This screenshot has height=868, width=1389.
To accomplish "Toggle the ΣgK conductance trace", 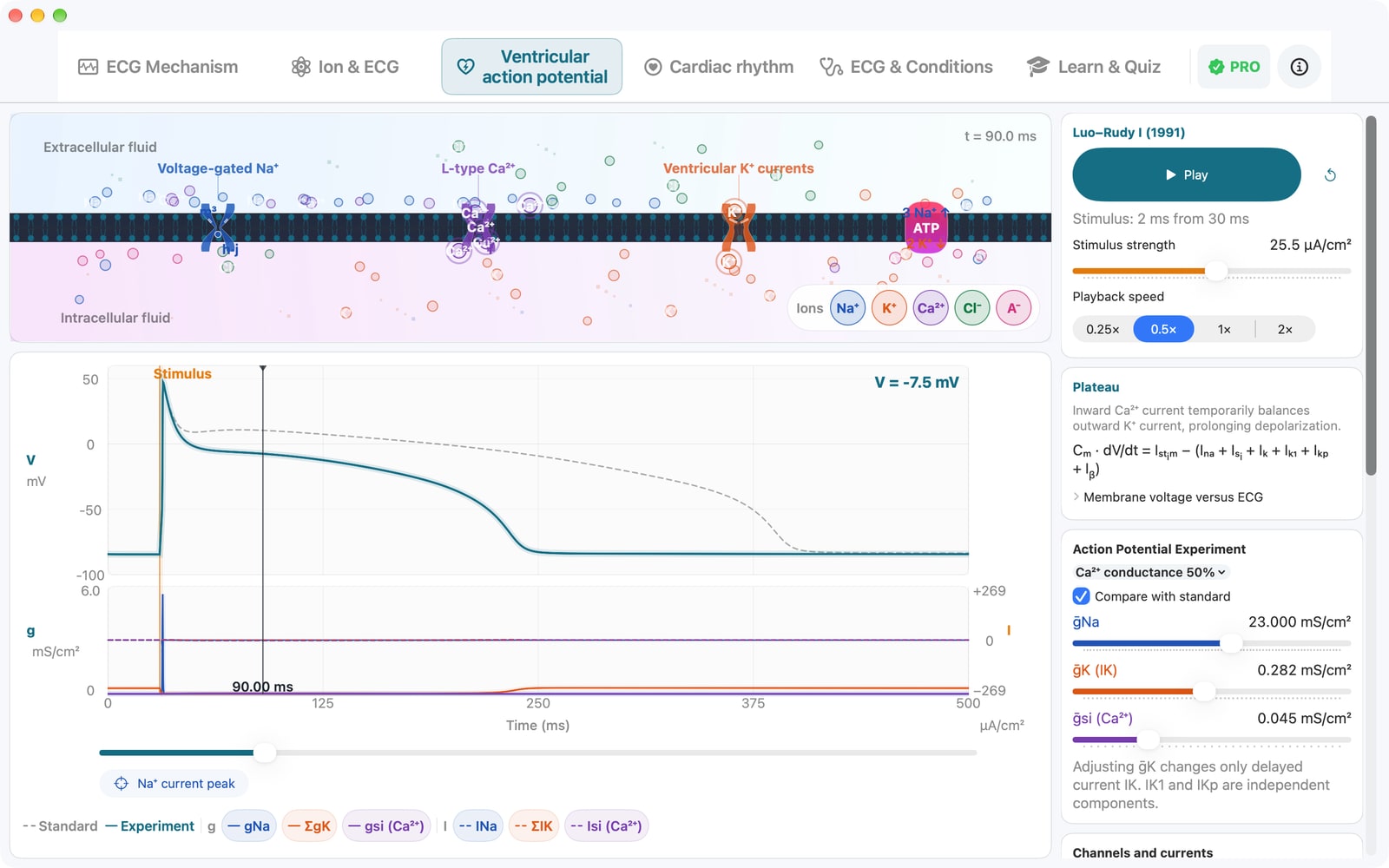I will (x=309, y=826).
